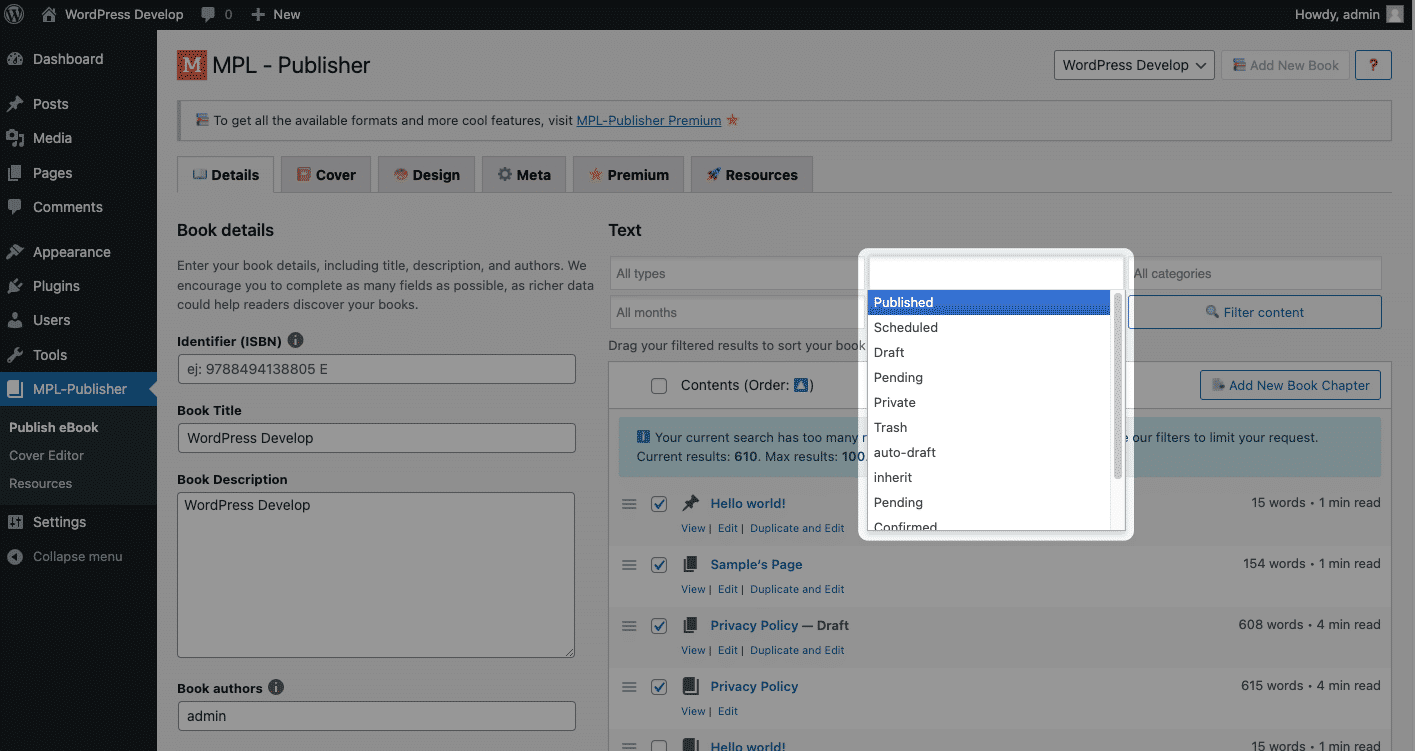The image size is (1415, 751).
Task: Click Add New Book Chapter button
Action: point(1290,385)
